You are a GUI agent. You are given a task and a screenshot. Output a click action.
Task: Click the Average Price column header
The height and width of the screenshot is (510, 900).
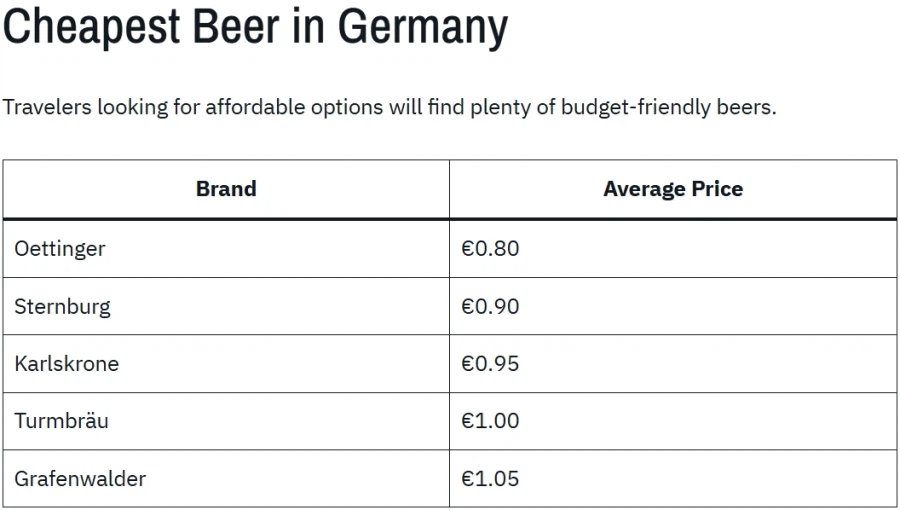673,189
